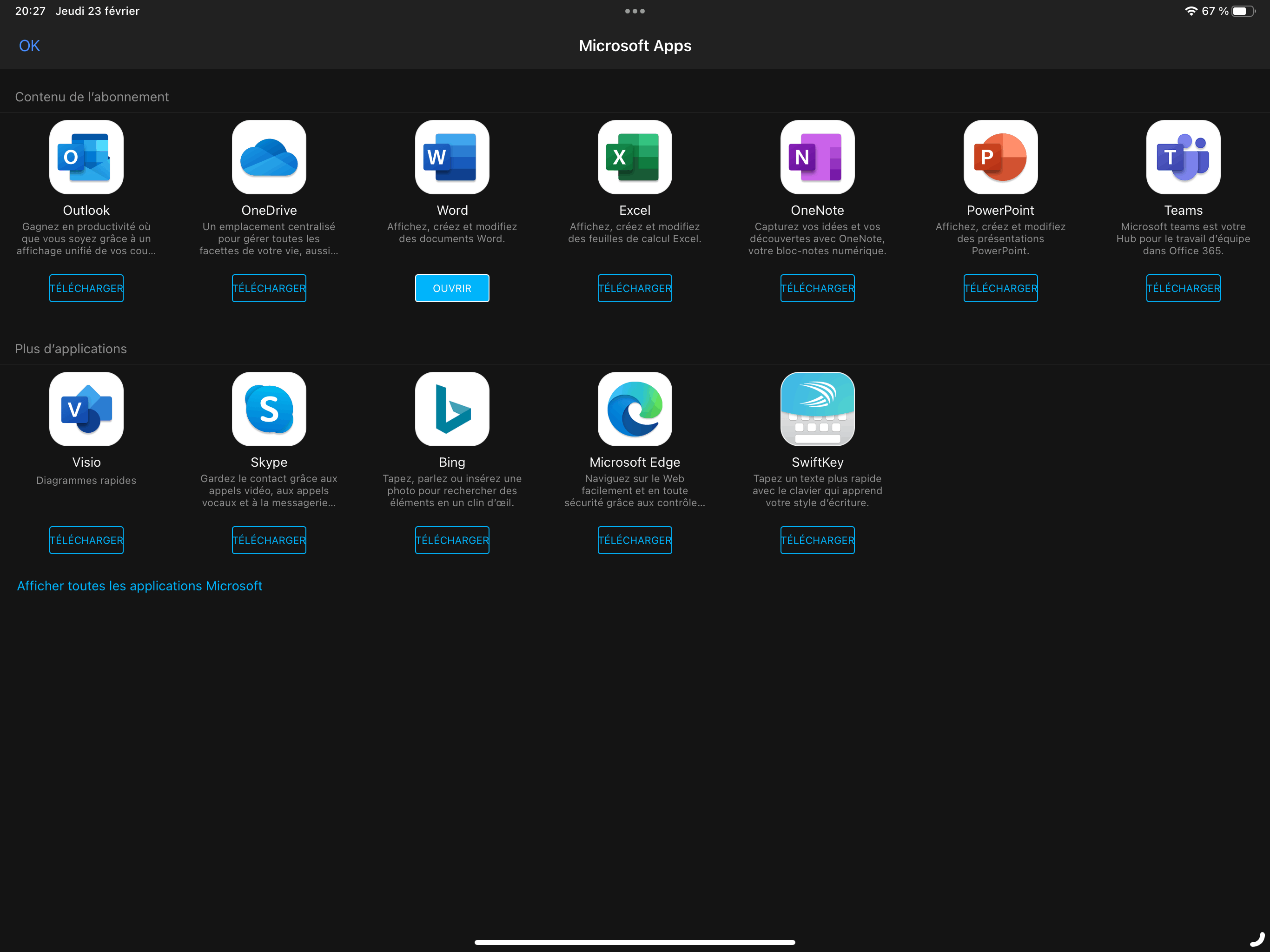Select the Teams app icon

point(1183,157)
